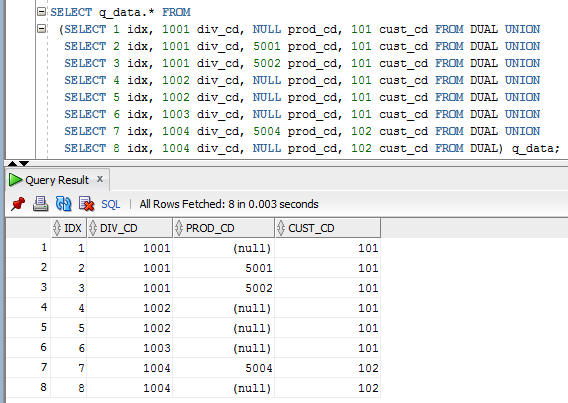Delete row icon with red X

point(87,204)
